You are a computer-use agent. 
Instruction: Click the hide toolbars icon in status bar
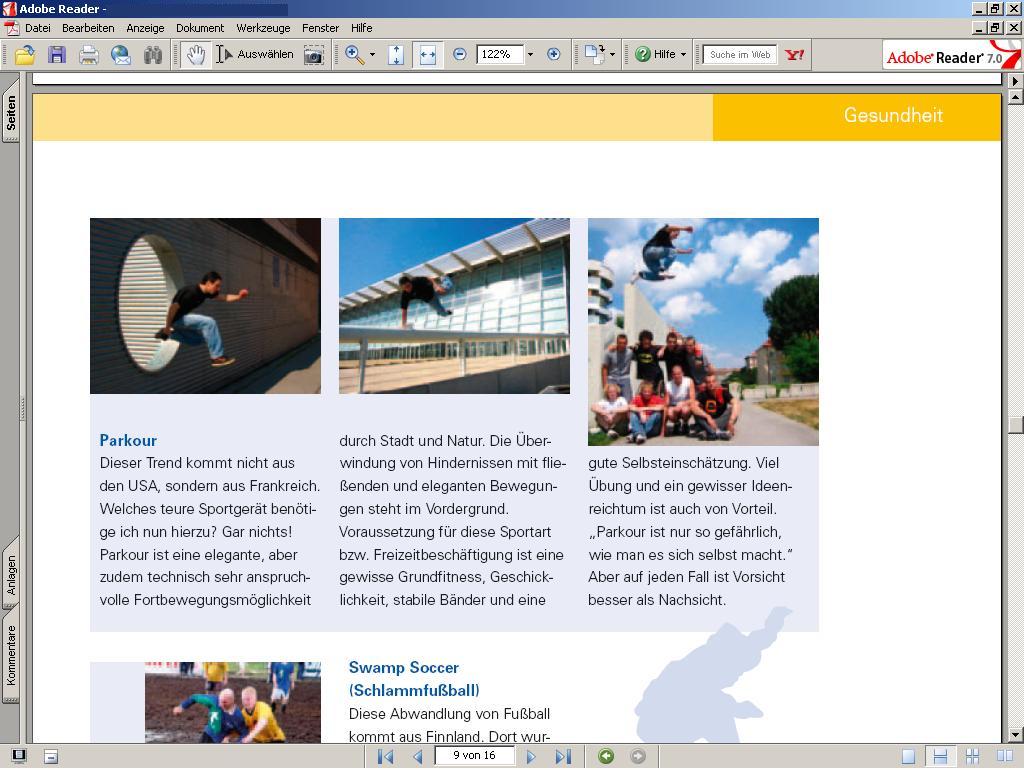coord(51,756)
